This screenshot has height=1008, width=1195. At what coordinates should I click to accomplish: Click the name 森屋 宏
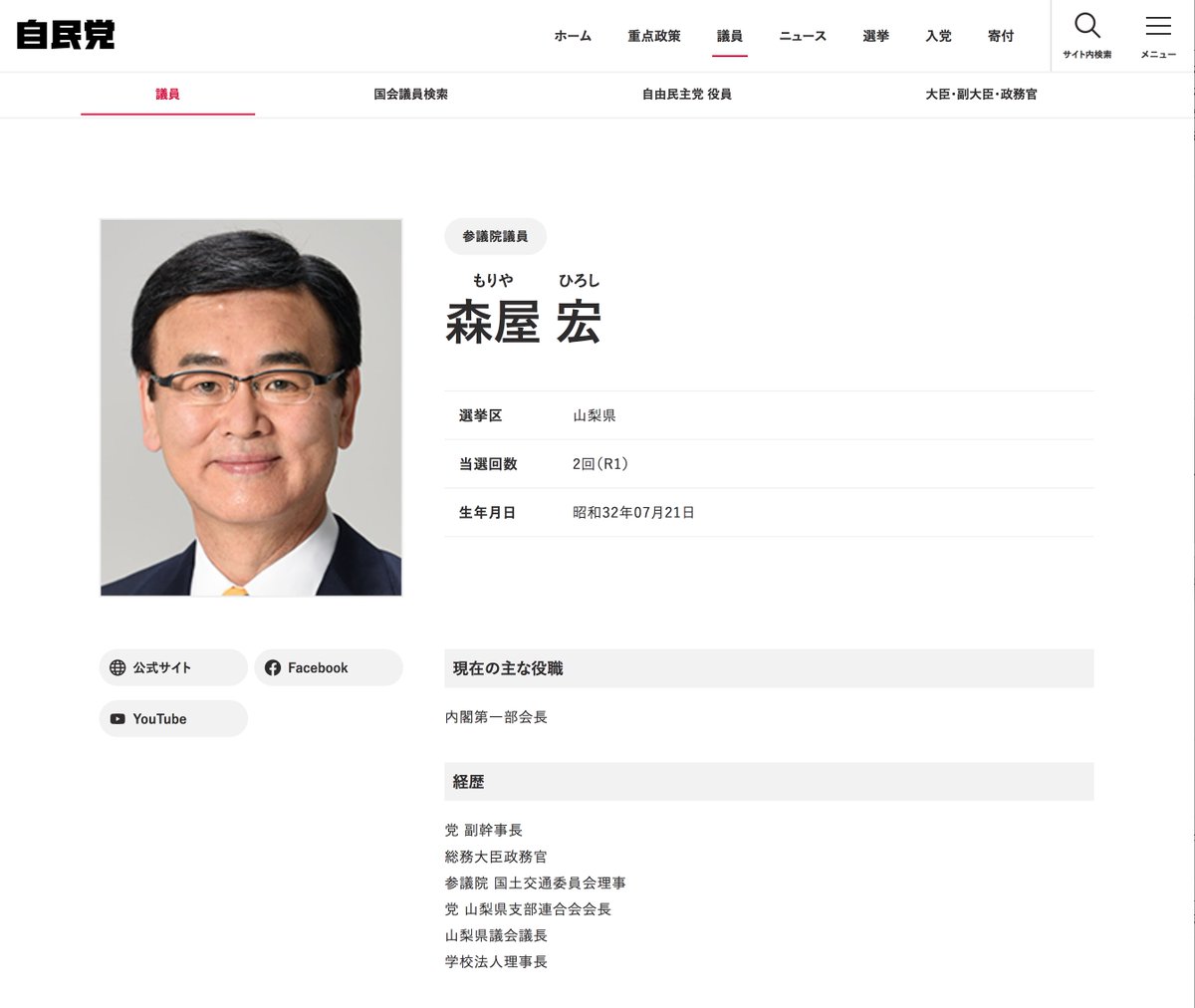(x=523, y=322)
